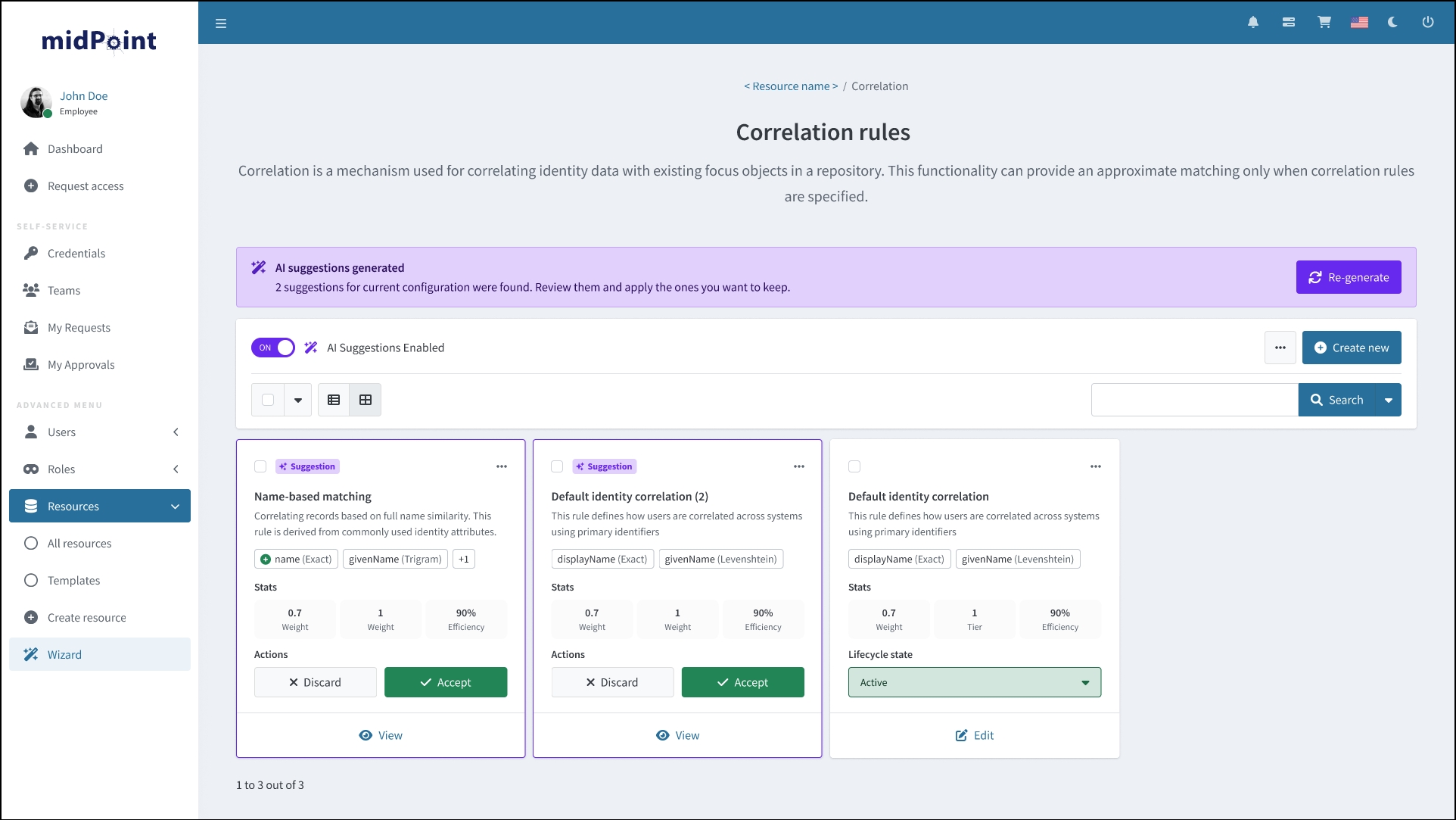1456x820 pixels.
Task: Expand the Search button dropdown arrow
Action: pyautogui.click(x=1389, y=400)
